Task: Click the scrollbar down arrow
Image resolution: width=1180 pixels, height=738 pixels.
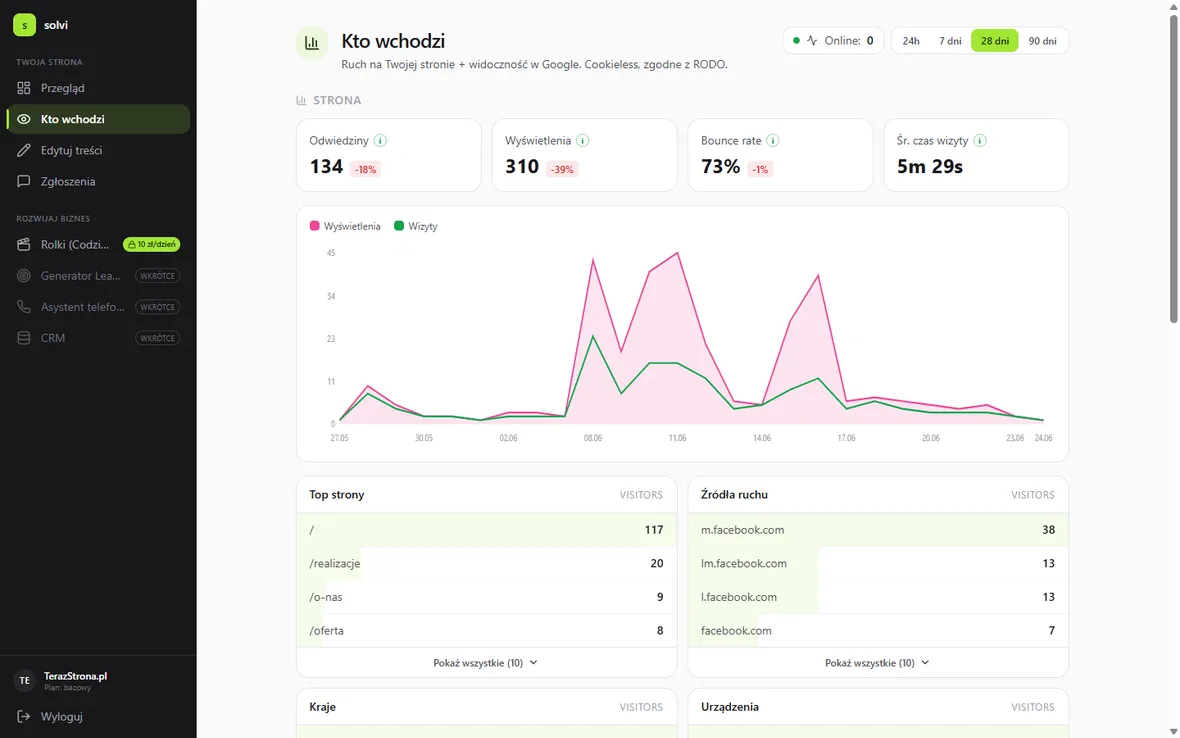Action: (x=1173, y=731)
